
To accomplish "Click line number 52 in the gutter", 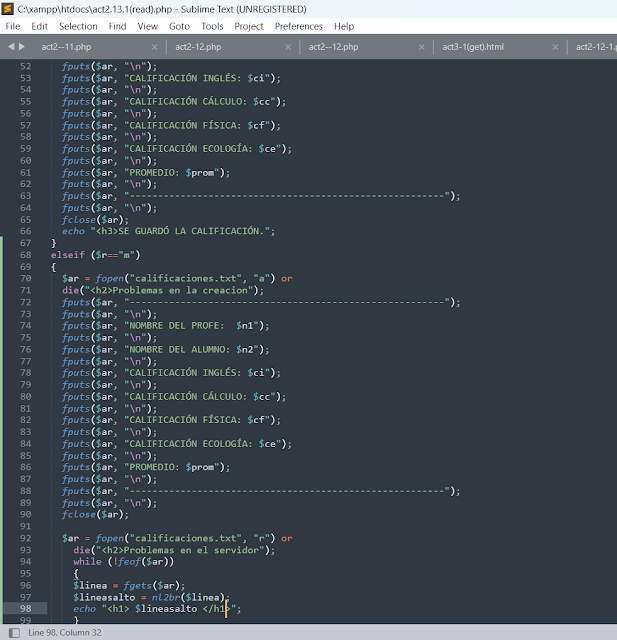I will (26, 66).
